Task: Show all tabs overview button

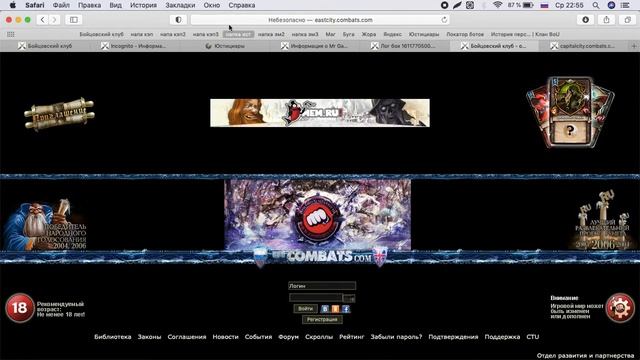Action: coord(628,20)
